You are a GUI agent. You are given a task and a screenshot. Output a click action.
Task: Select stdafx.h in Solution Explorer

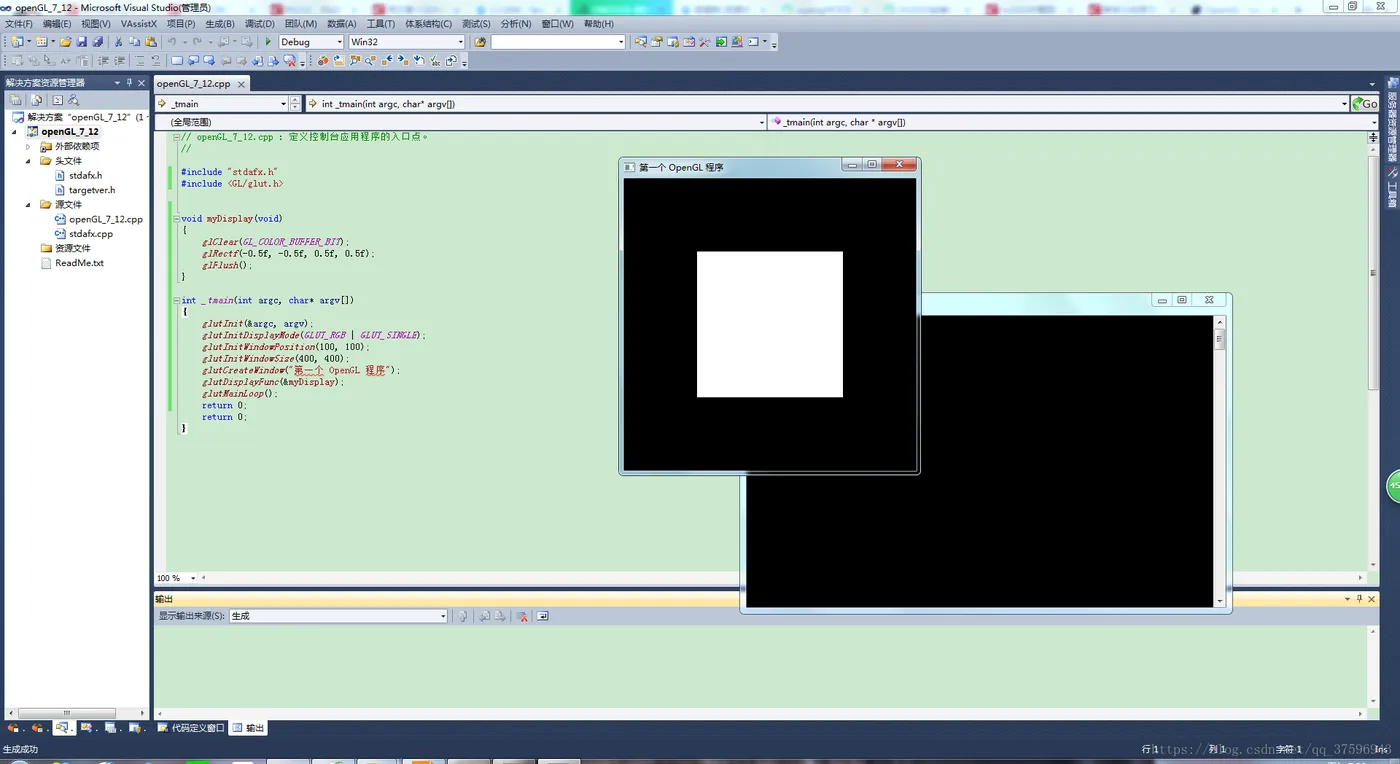(x=85, y=175)
